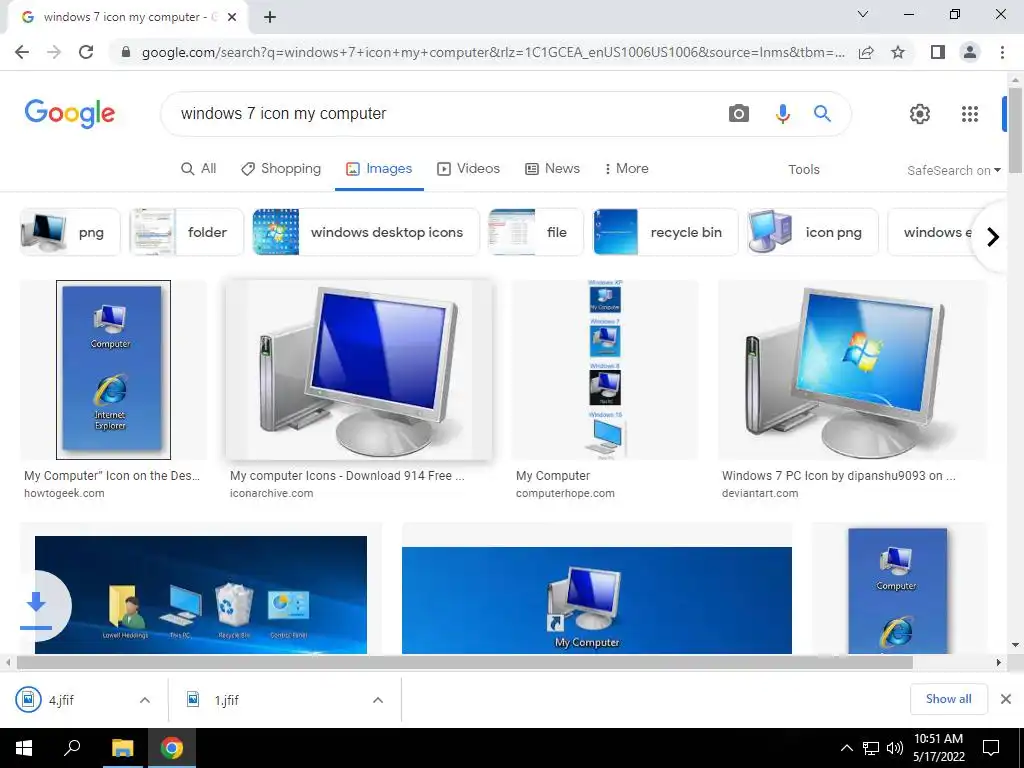
Task: Bookmark this page with the star icon
Action: coord(898,52)
